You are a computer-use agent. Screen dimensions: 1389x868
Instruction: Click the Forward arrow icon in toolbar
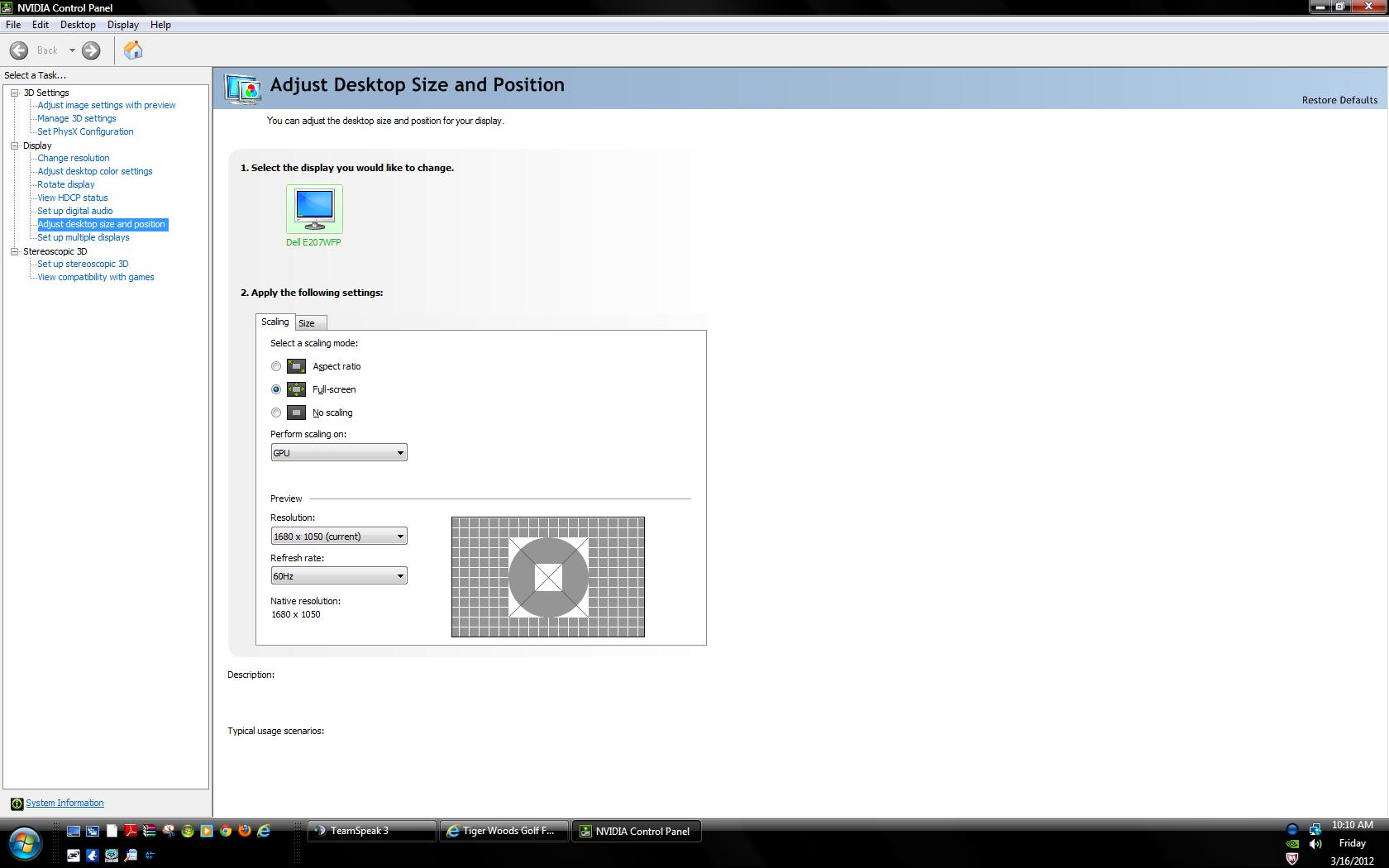[91, 50]
